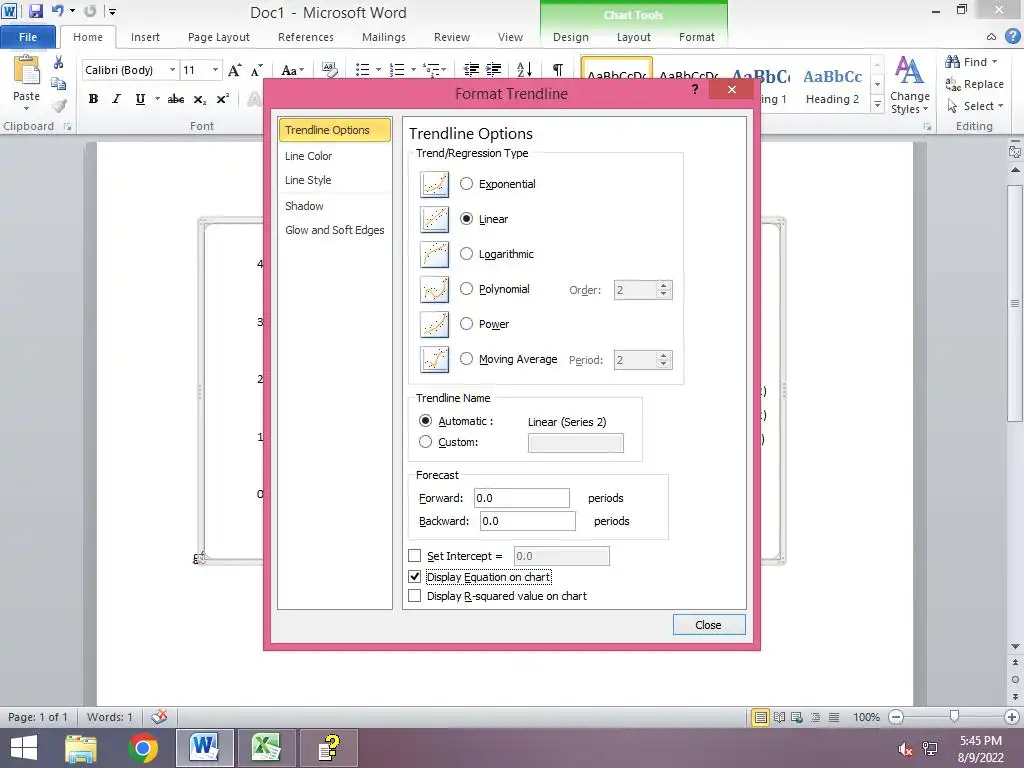Open the font name dropdown
The width and height of the screenshot is (1024, 768).
(x=172, y=70)
